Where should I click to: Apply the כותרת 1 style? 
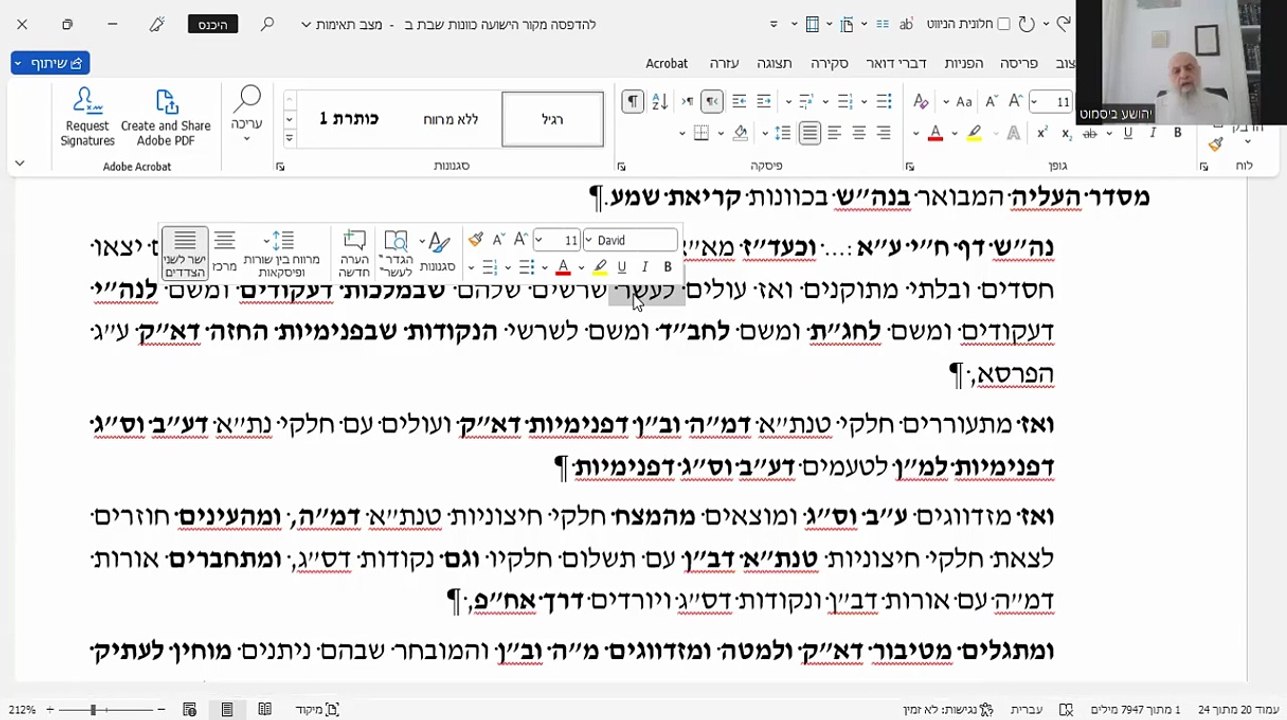pos(349,119)
